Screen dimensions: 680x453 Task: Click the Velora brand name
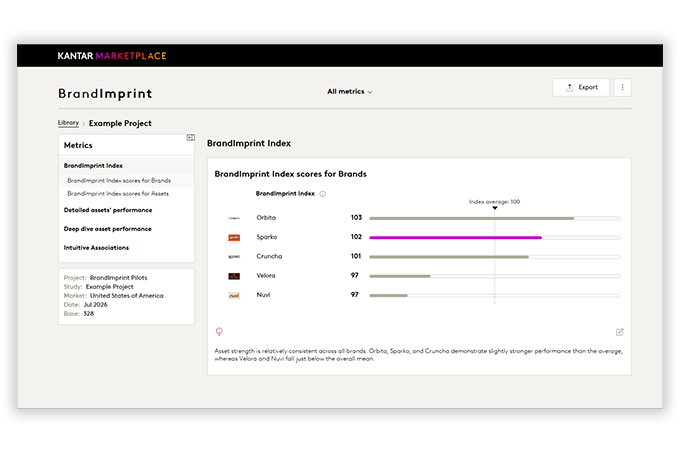(266, 275)
